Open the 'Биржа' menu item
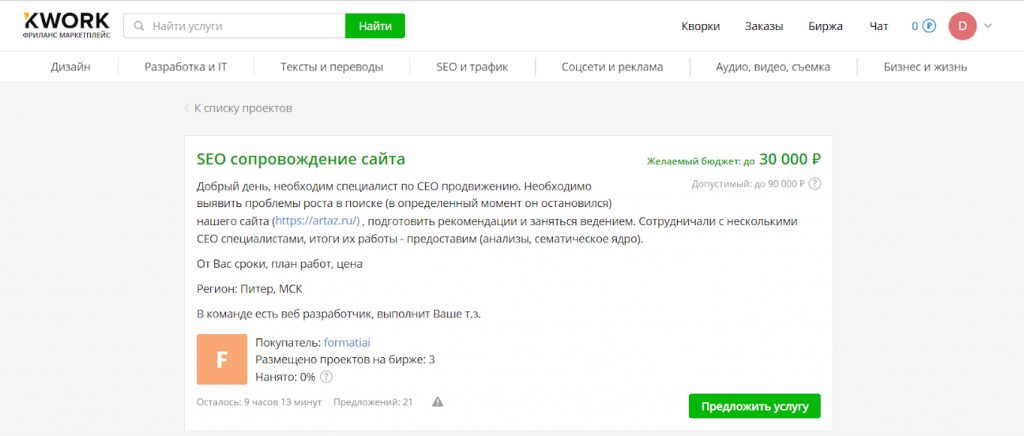1024x436 pixels. point(825,26)
